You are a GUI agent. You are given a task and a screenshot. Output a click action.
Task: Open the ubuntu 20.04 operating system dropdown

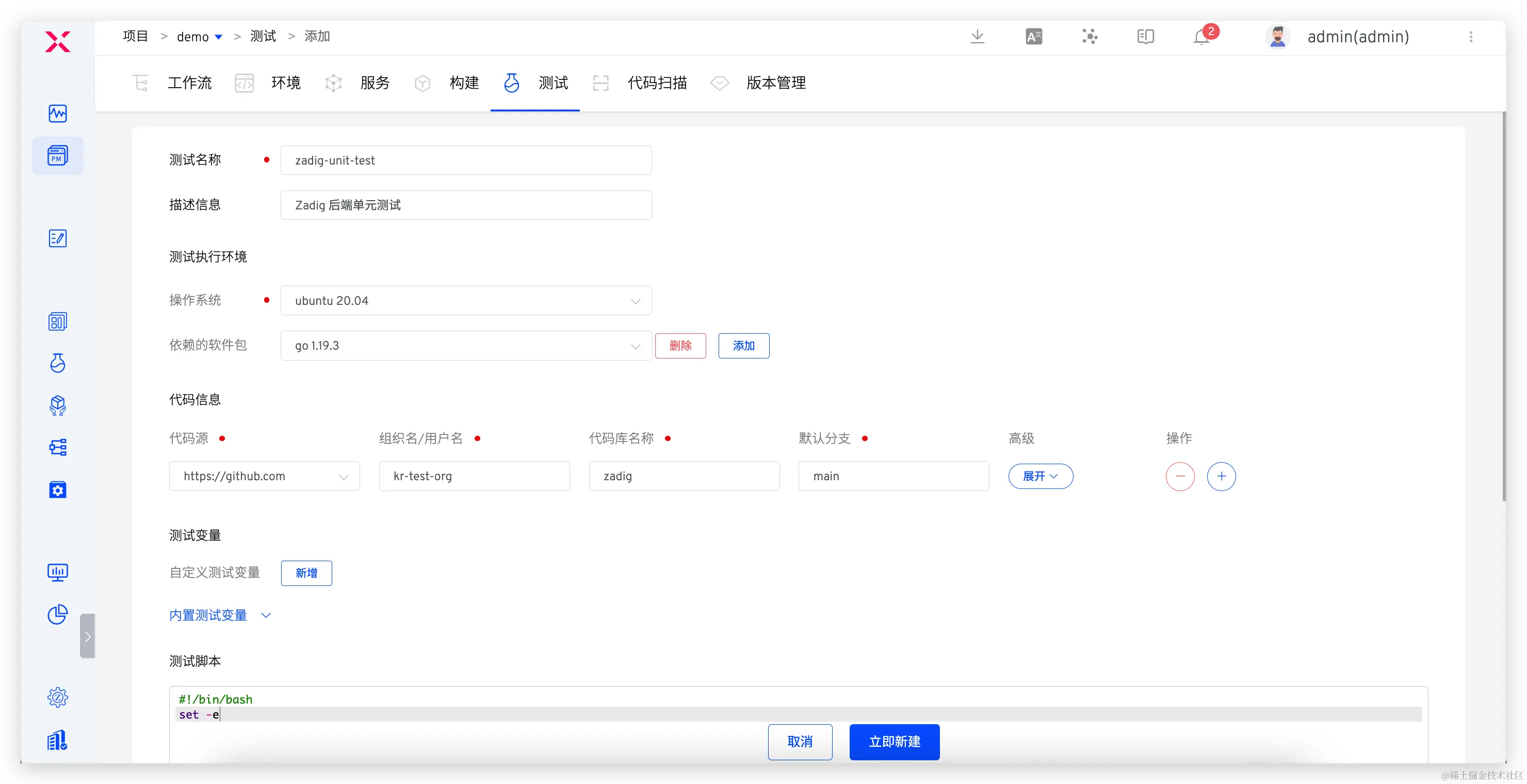466,300
